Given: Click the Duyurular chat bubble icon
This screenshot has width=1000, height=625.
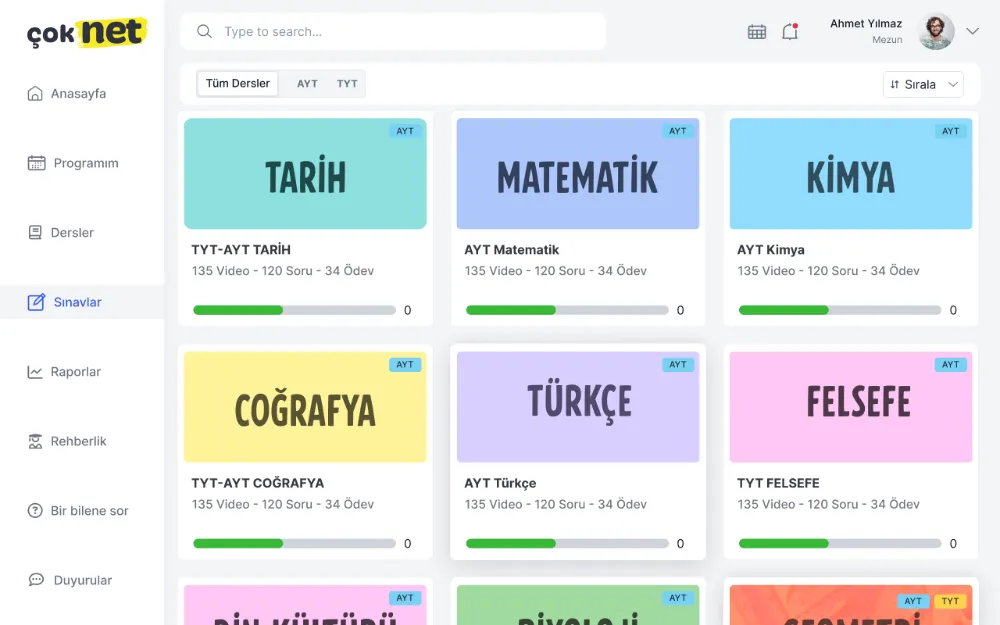Looking at the screenshot, I should [36, 580].
